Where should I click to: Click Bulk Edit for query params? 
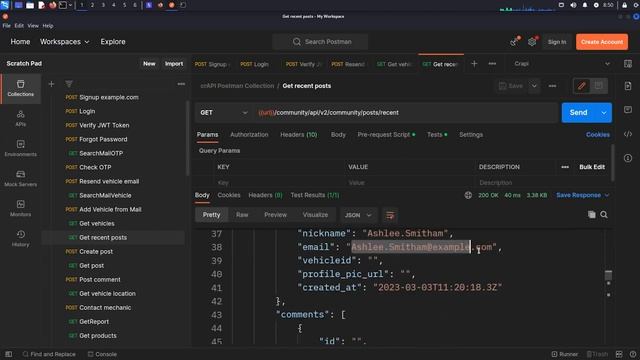tap(592, 167)
